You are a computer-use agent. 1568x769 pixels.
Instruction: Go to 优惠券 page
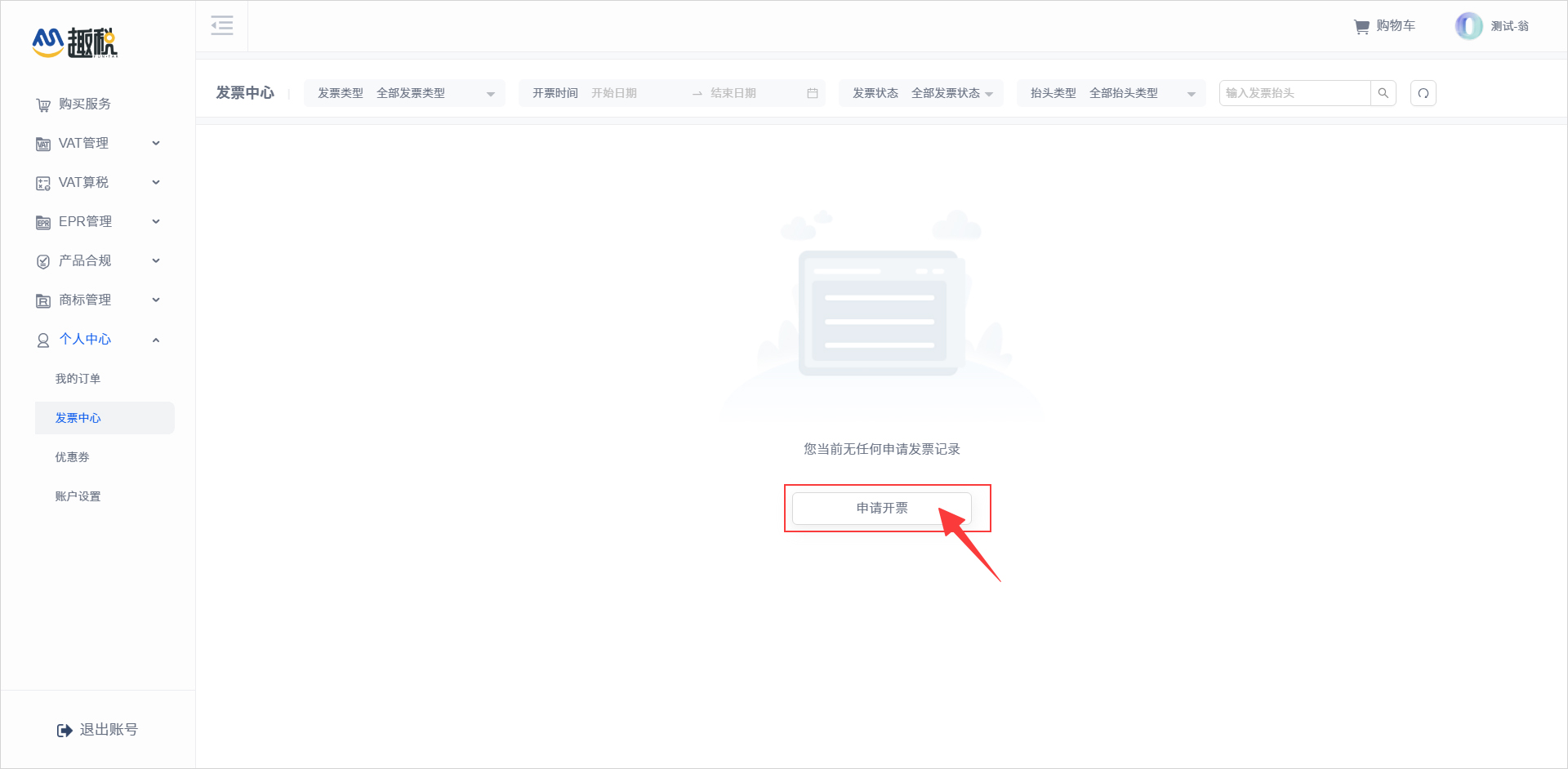(73, 457)
